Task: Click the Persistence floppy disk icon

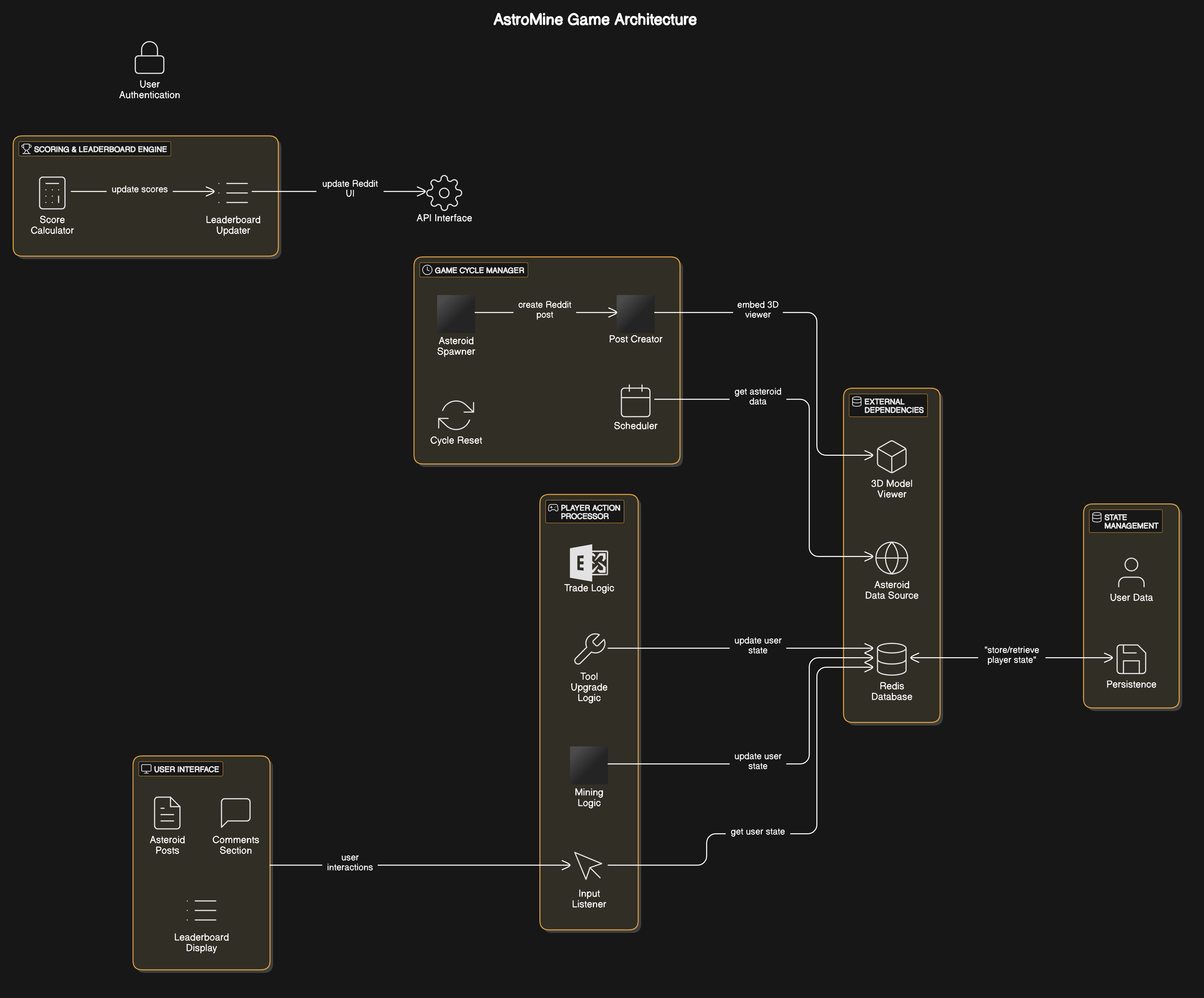Action: (1131, 659)
